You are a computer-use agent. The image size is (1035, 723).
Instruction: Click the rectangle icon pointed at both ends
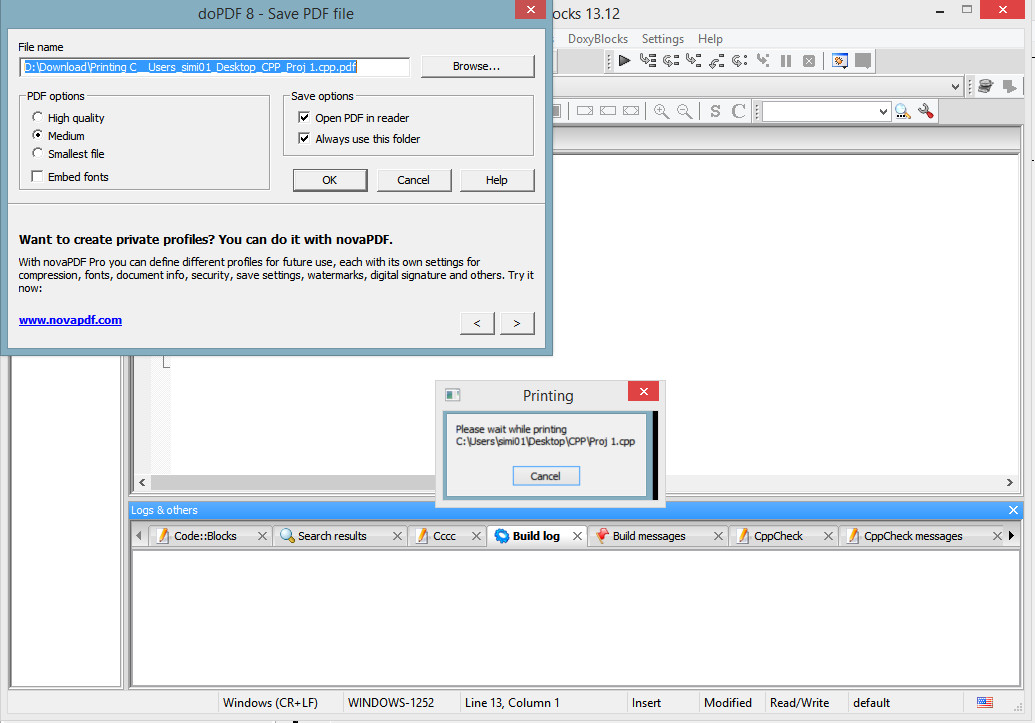(x=631, y=111)
